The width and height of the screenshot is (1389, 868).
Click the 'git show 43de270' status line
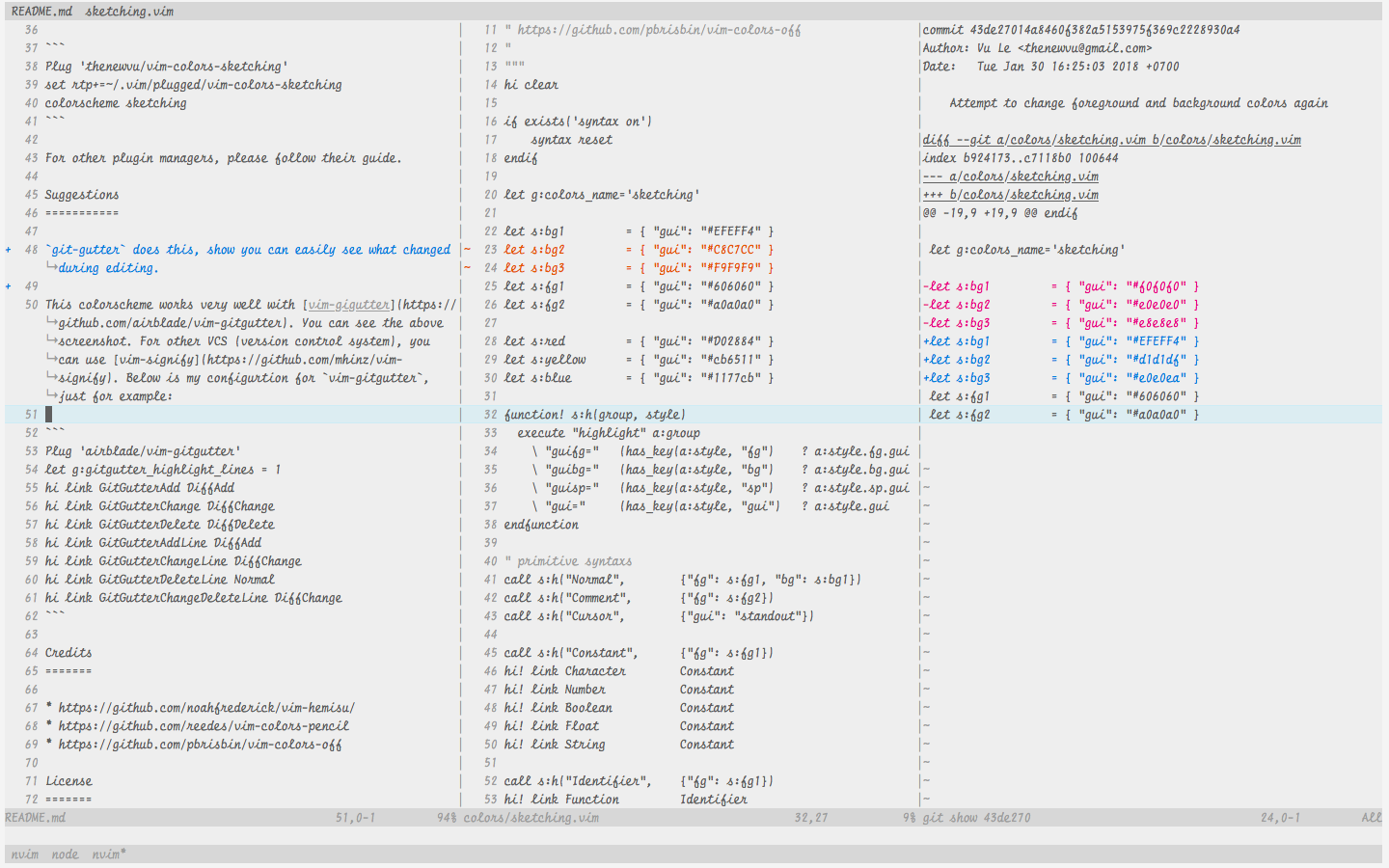(x=1151, y=818)
